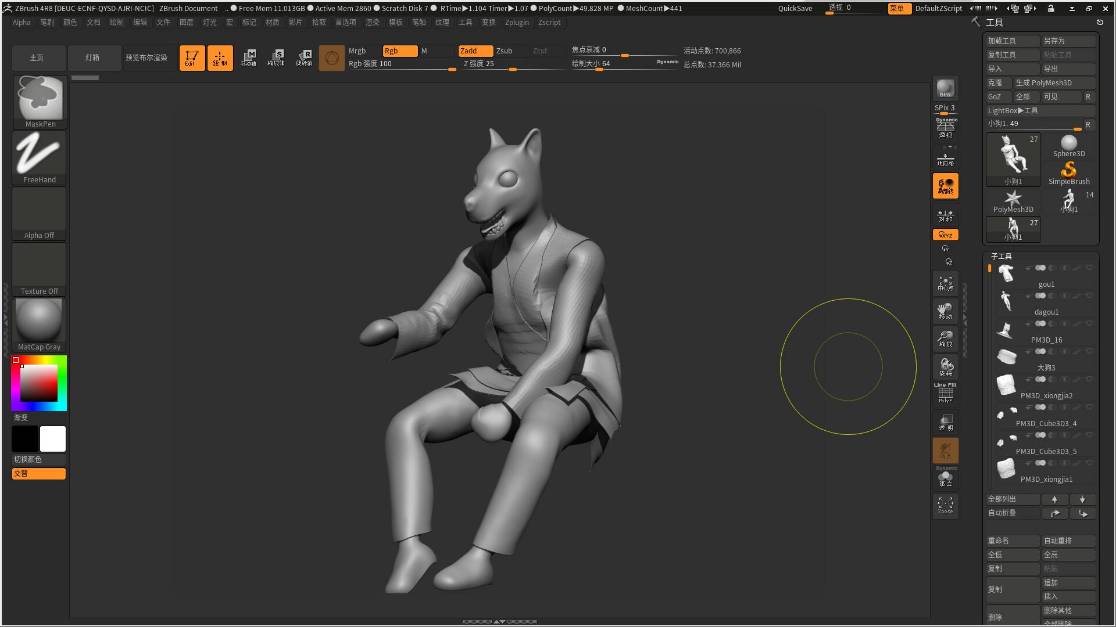
Task: Toggle Zadd sculpt mode
Action: pos(475,51)
